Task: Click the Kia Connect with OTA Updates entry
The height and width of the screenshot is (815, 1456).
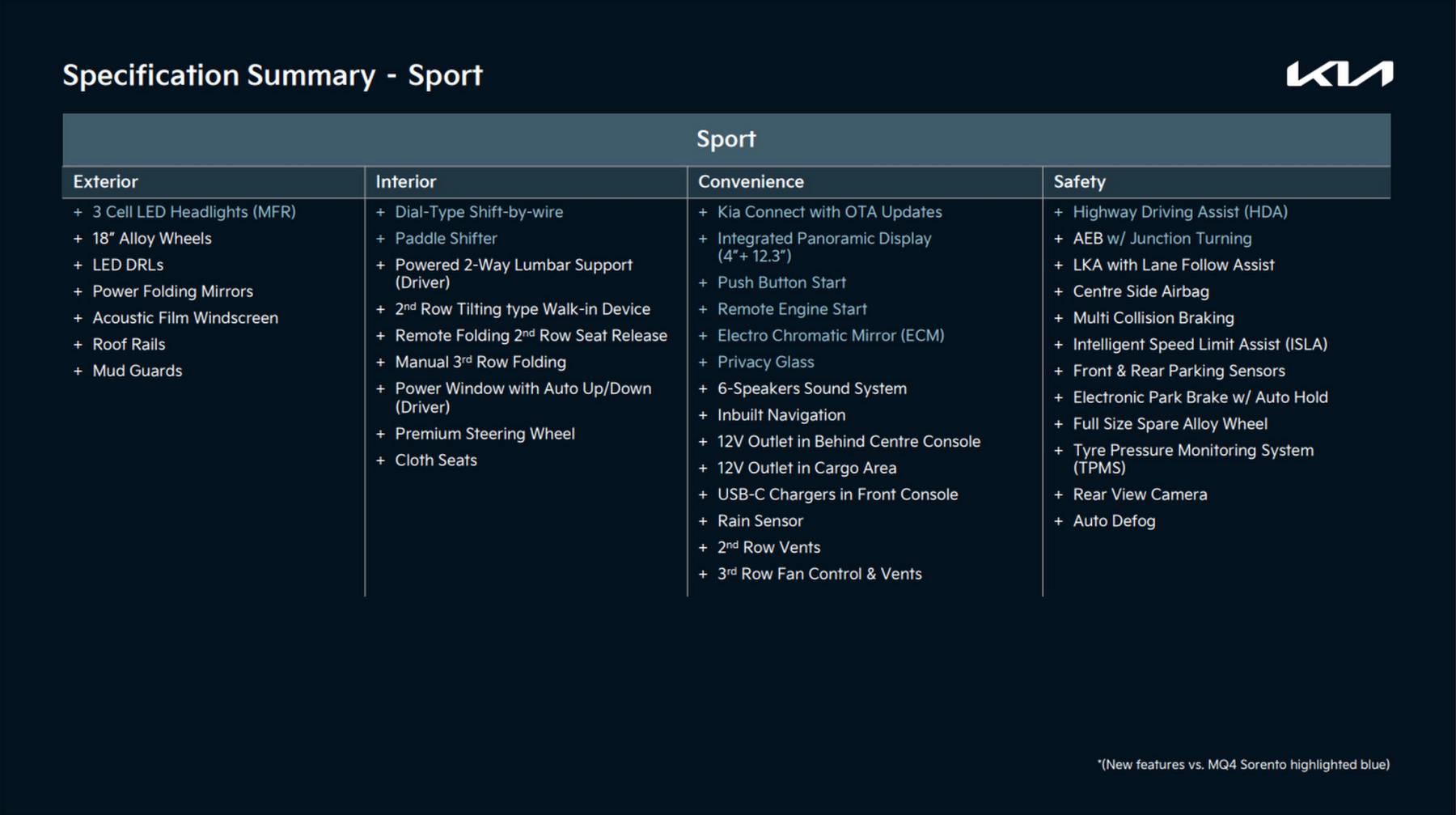Action: 830,211
